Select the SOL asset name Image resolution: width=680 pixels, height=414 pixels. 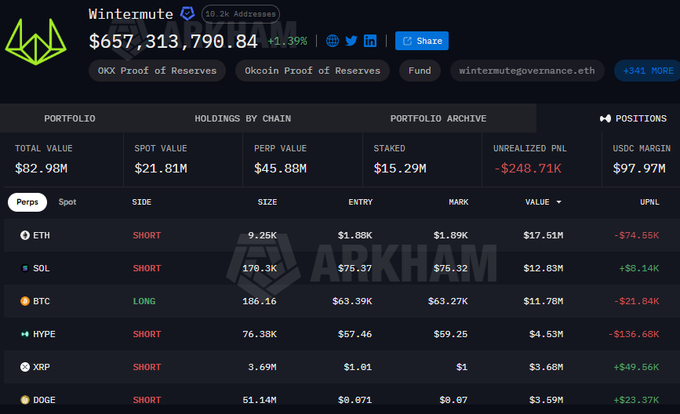pyautogui.click(x=41, y=268)
